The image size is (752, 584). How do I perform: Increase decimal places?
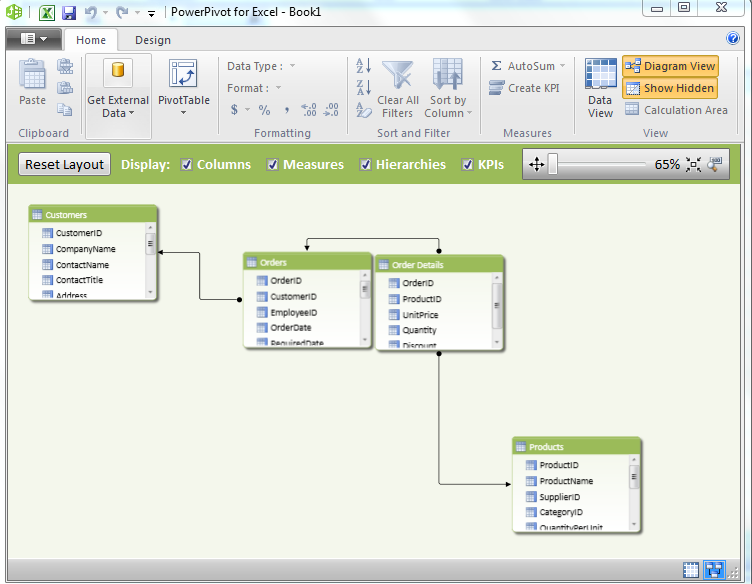coord(308,110)
